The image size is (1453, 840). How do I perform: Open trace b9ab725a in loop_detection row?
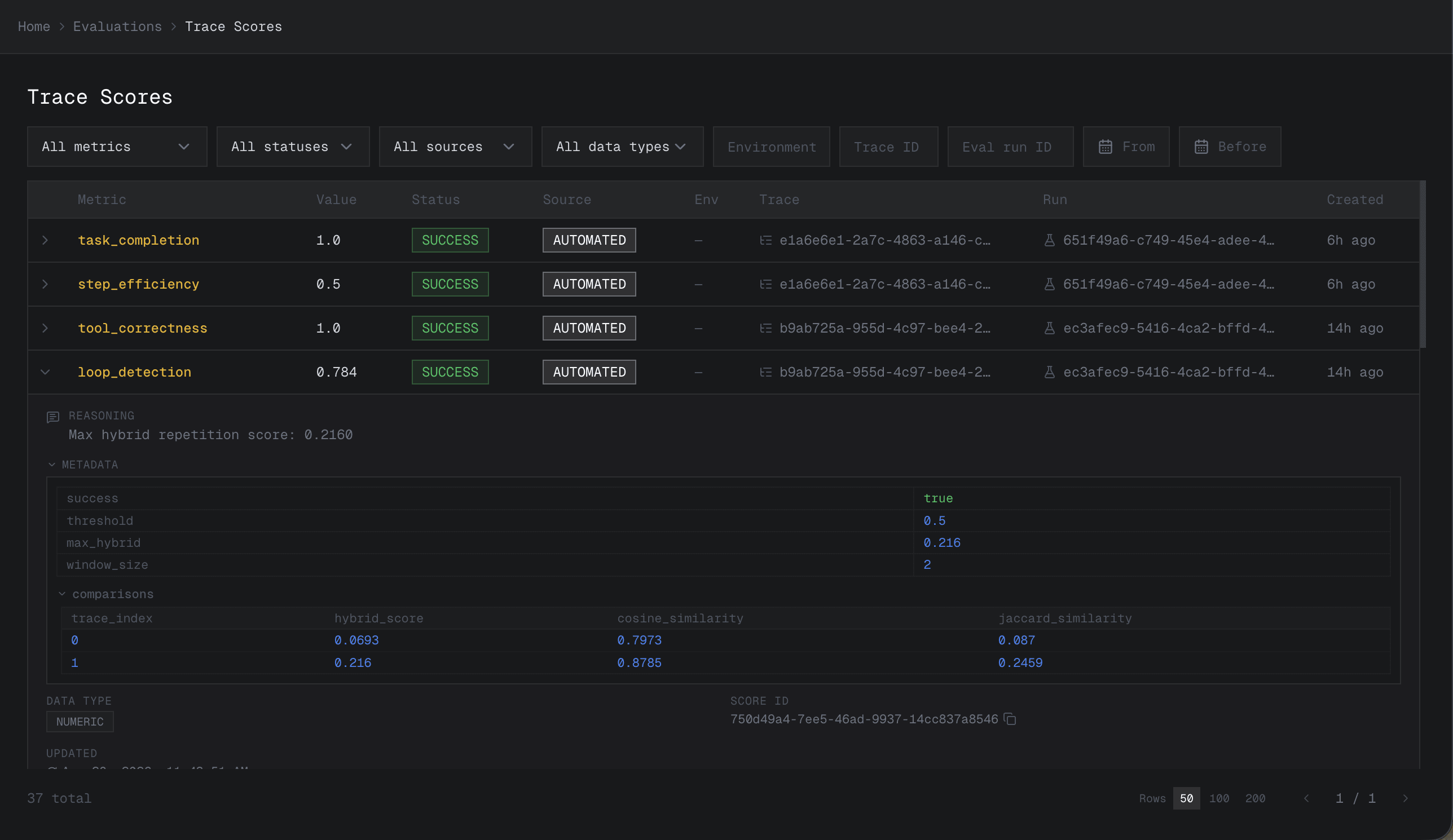pos(884,372)
